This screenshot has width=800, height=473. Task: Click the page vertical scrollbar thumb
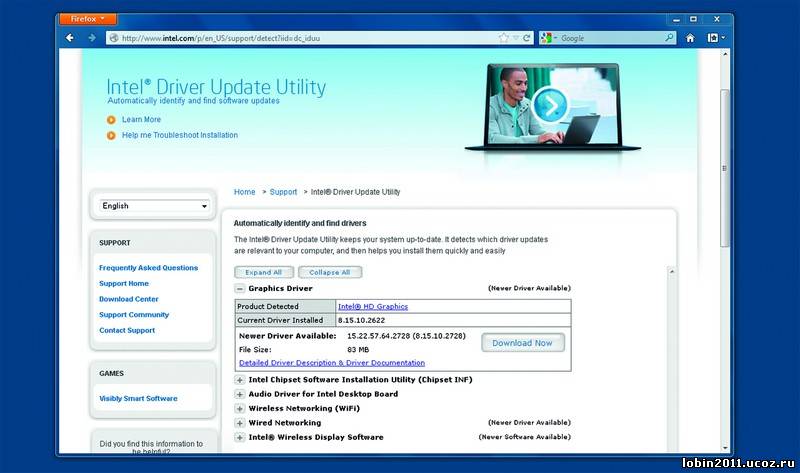(725, 168)
